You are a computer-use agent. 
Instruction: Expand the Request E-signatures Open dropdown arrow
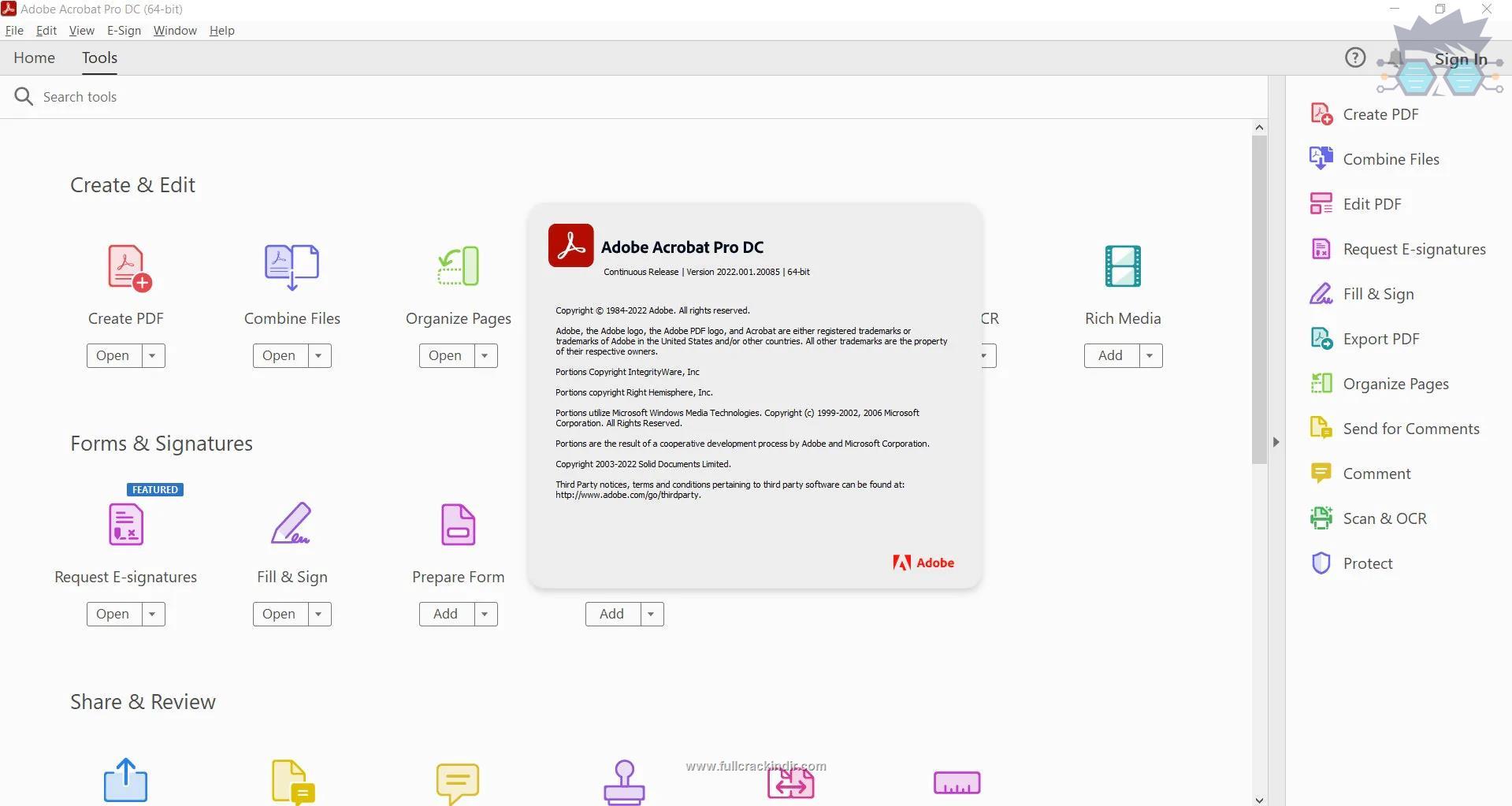(153, 614)
